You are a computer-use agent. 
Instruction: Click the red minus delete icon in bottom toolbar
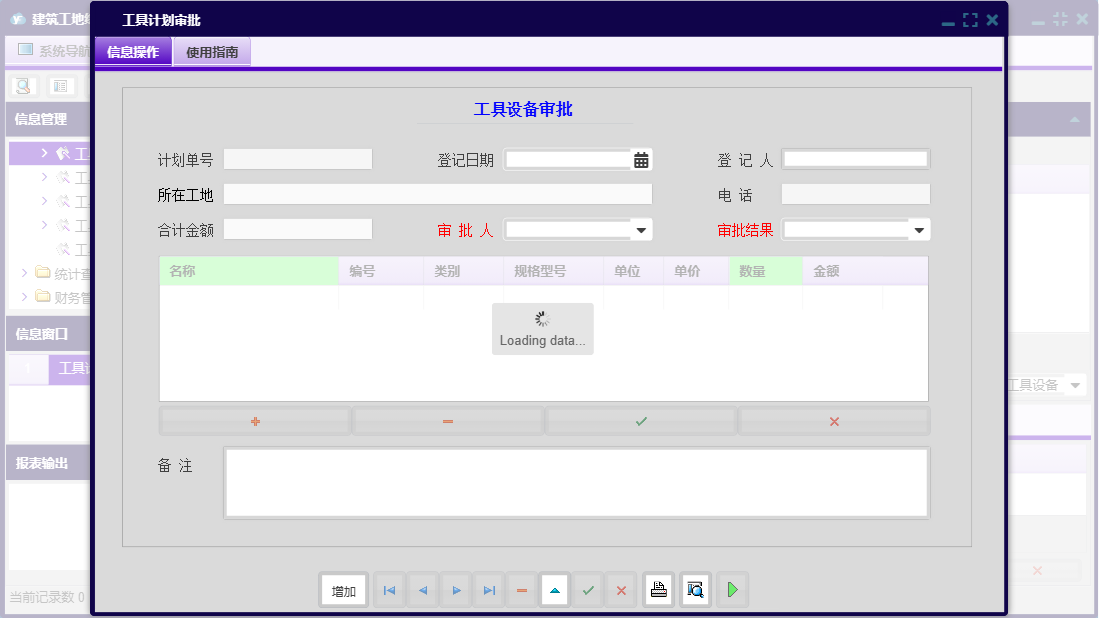[x=521, y=590]
